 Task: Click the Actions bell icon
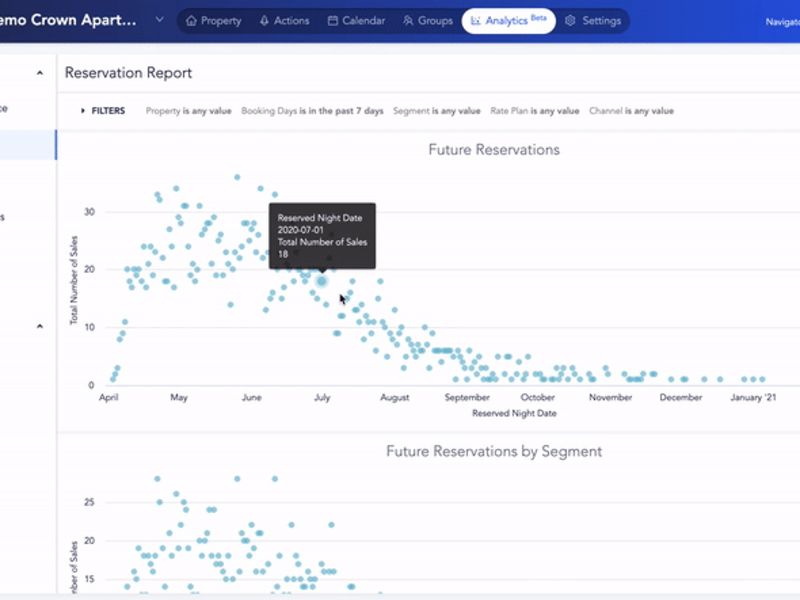[x=264, y=21]
